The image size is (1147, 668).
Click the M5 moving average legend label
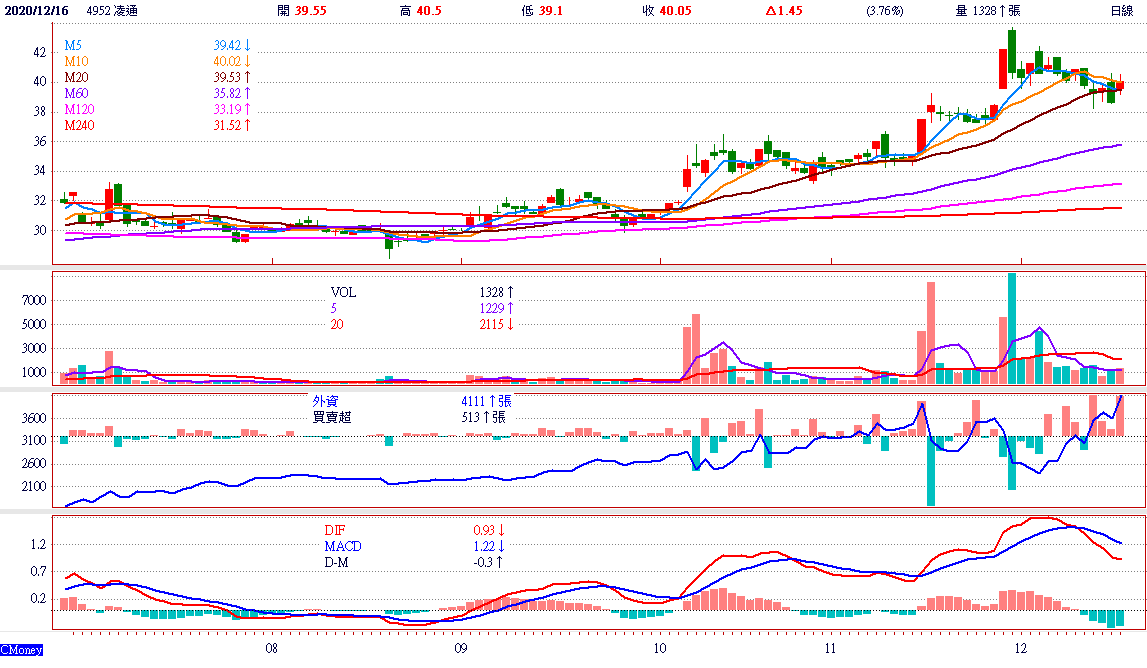(74, 46)
